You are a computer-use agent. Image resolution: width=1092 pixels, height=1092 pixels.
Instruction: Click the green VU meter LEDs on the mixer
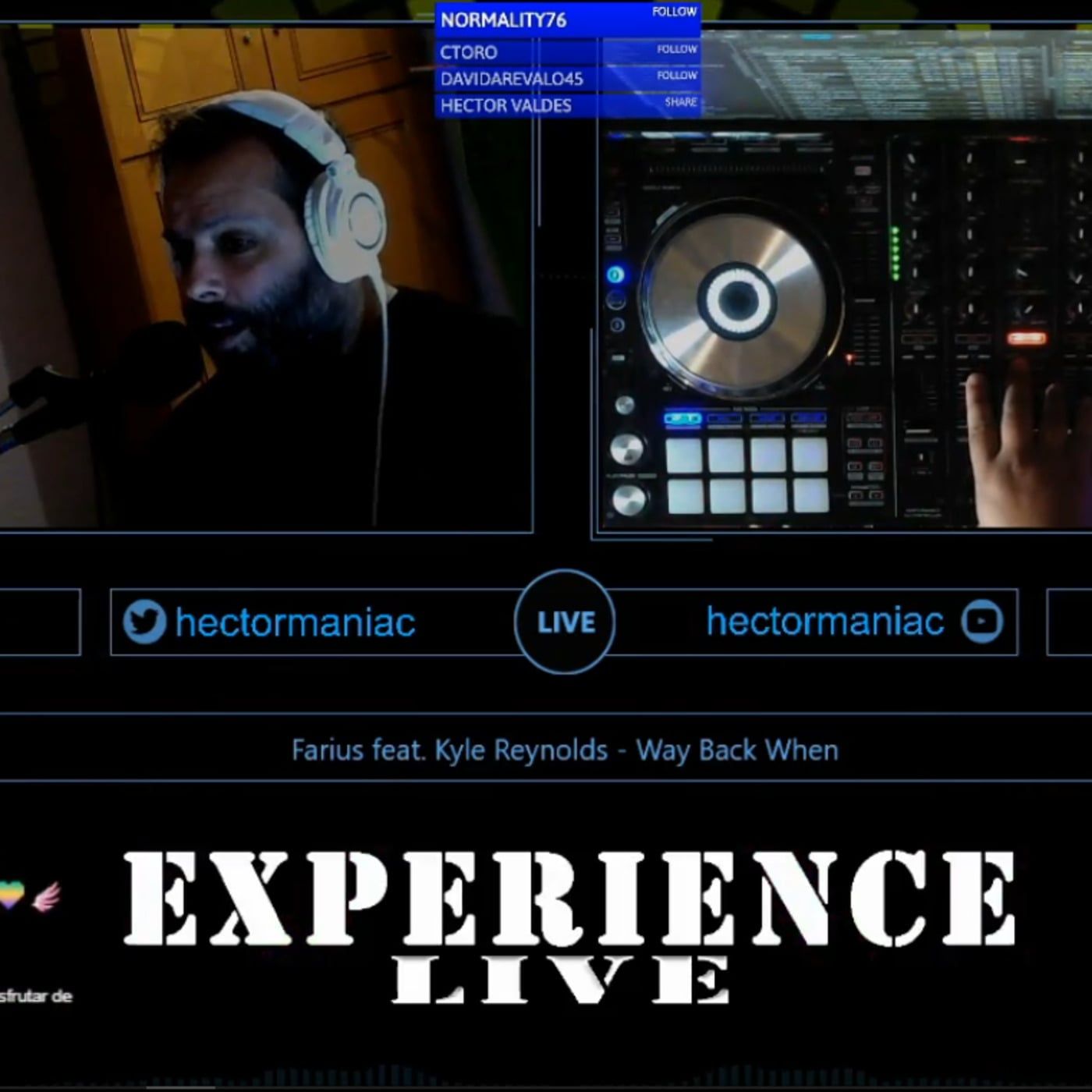click(896, 252)
